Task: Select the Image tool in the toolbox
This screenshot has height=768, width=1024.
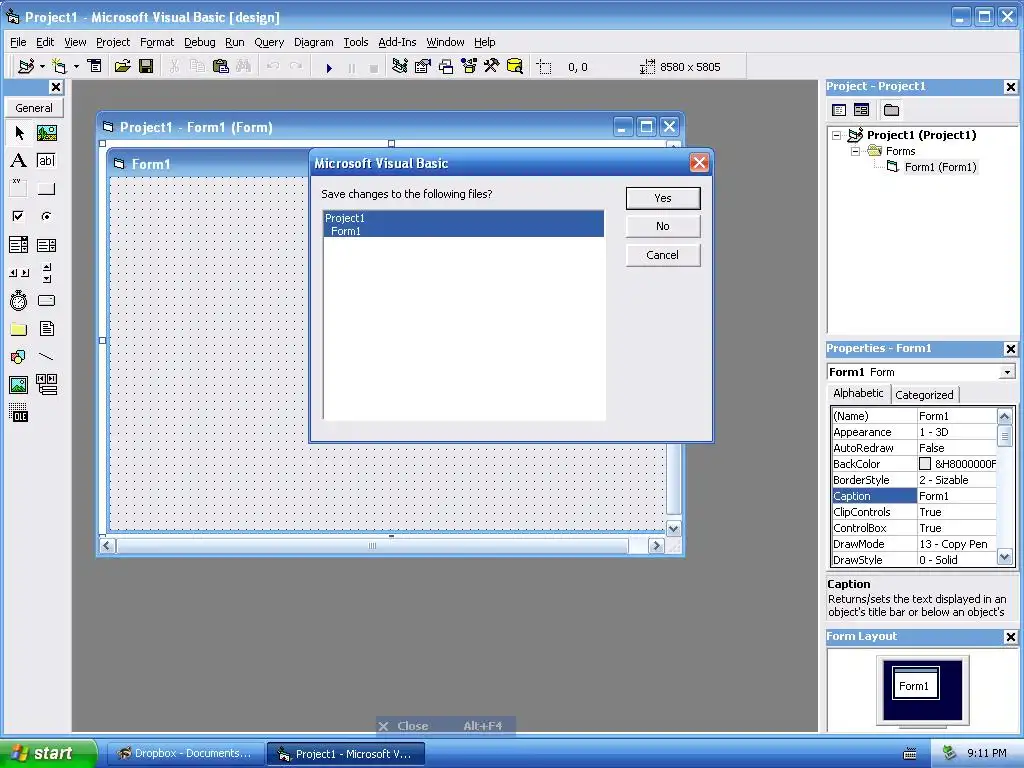Action: pos(19,385)
